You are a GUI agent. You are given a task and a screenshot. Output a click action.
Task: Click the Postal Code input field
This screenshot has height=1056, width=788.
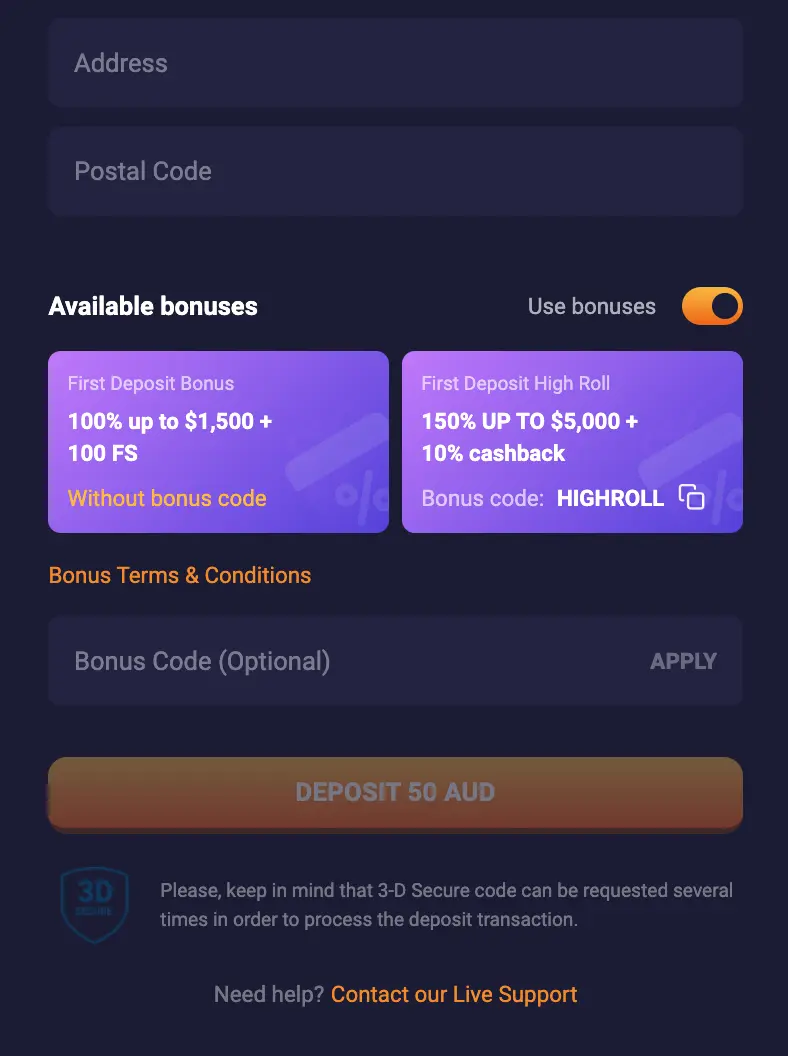(x=394, y=171)
